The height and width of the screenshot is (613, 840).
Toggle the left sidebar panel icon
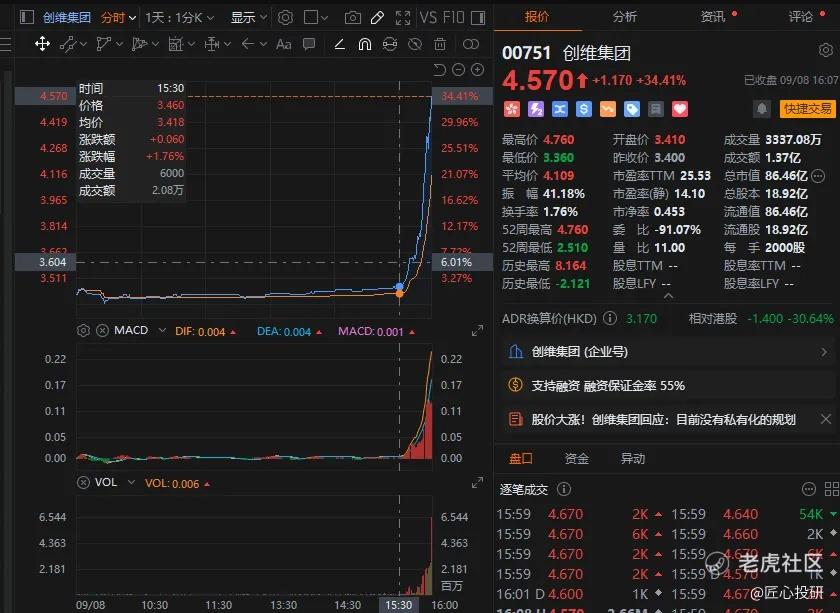[x=26, y=18]
